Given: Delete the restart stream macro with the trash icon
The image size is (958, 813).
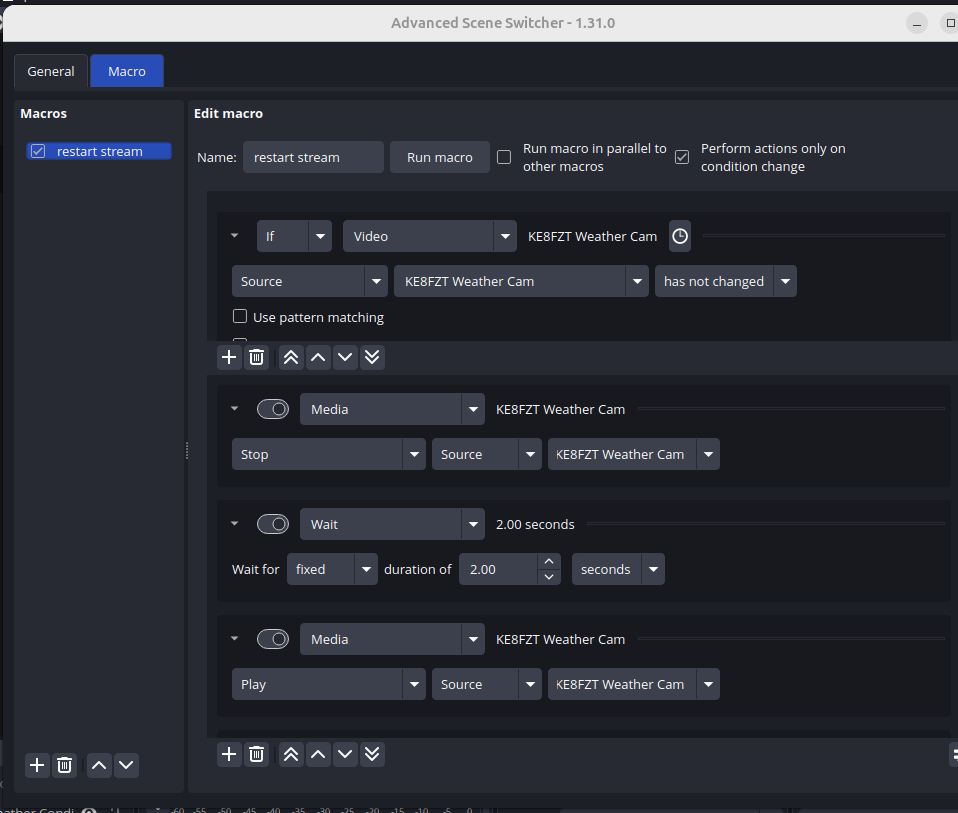Looking at the screenshot, I should (65, 765).
